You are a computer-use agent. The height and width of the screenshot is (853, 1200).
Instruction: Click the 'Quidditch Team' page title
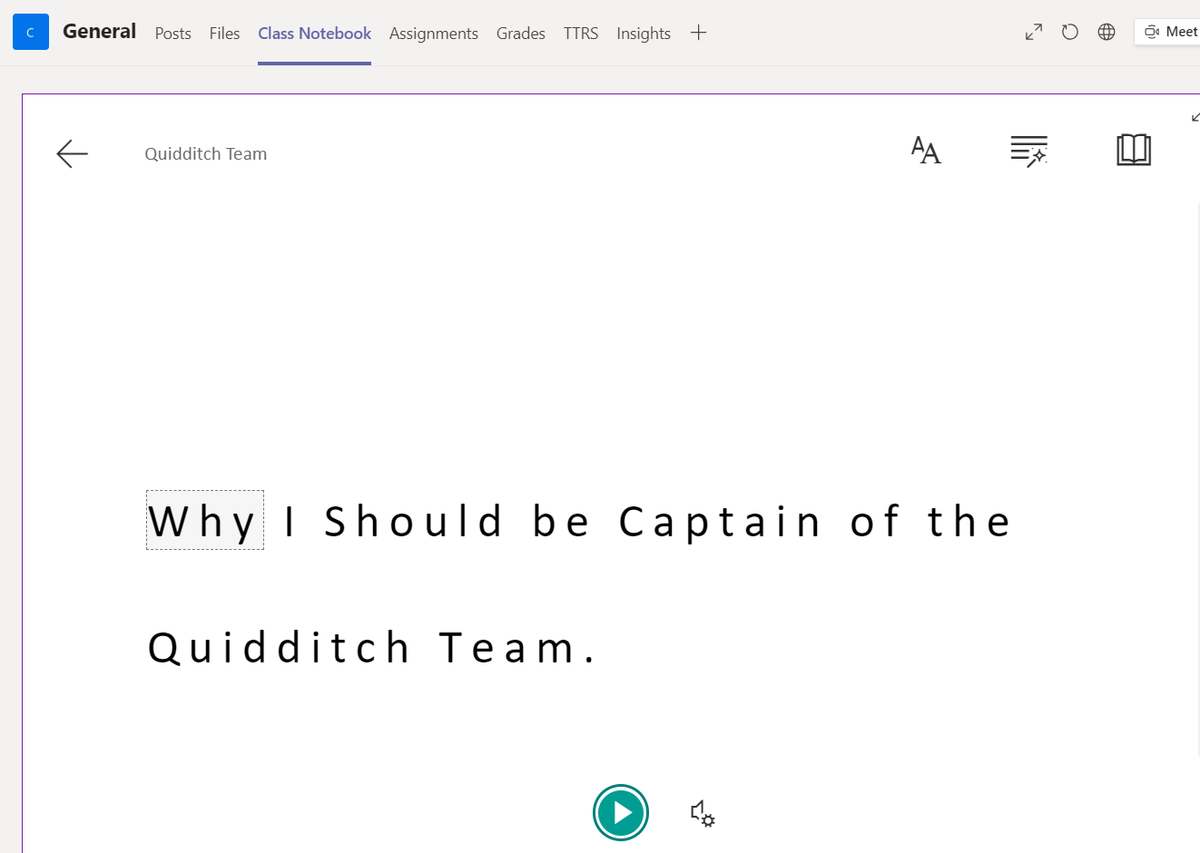click(205, 154)
